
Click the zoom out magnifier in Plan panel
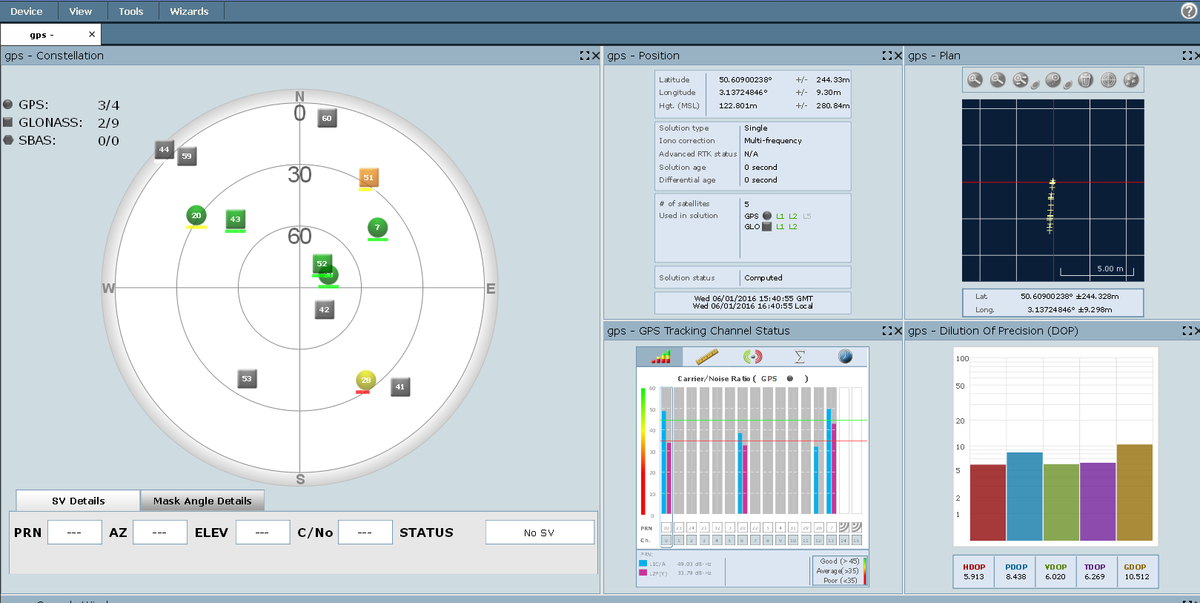[997, 80]
